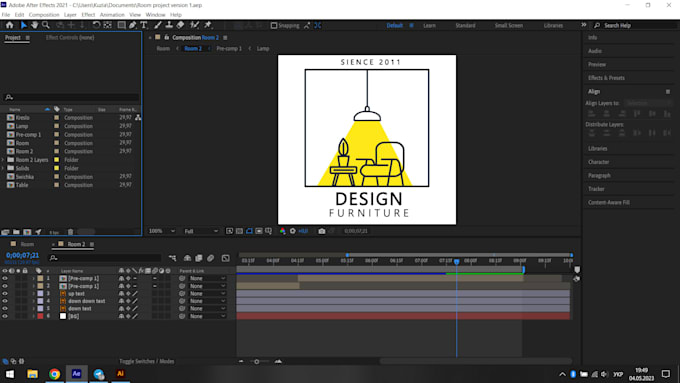Viewport: 680px width, 383px height.
Task: Select the Rotation tool
Action: 96,25
